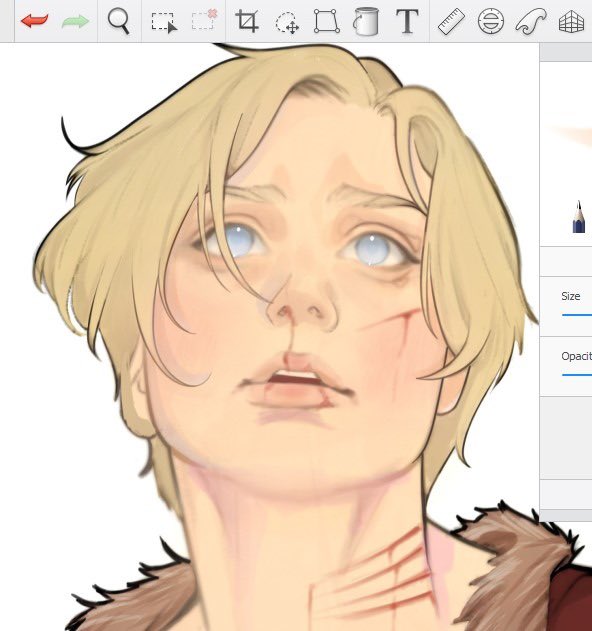This screenshot has height=631, width=592.
Task: Select the Flood Fill bucket tool
Action: 366,21
